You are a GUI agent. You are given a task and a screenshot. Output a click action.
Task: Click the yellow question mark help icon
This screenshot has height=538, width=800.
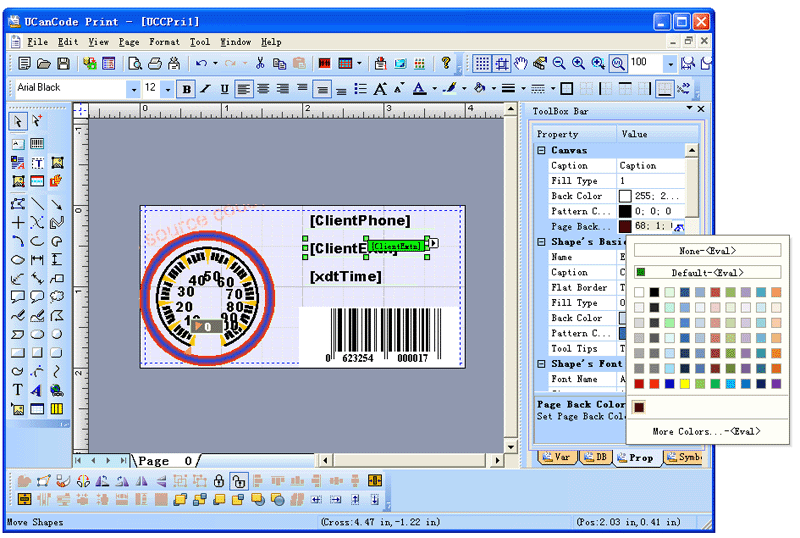coord(446,63)
